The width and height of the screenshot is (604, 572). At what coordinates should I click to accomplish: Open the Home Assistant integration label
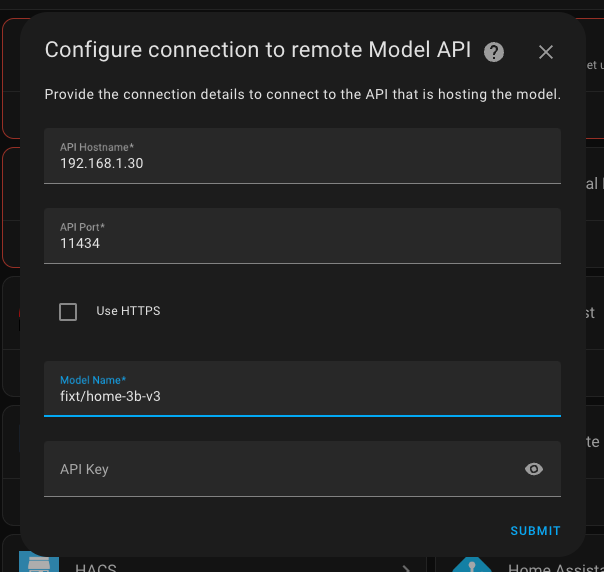pyautogui.click(x=555, y=568)
